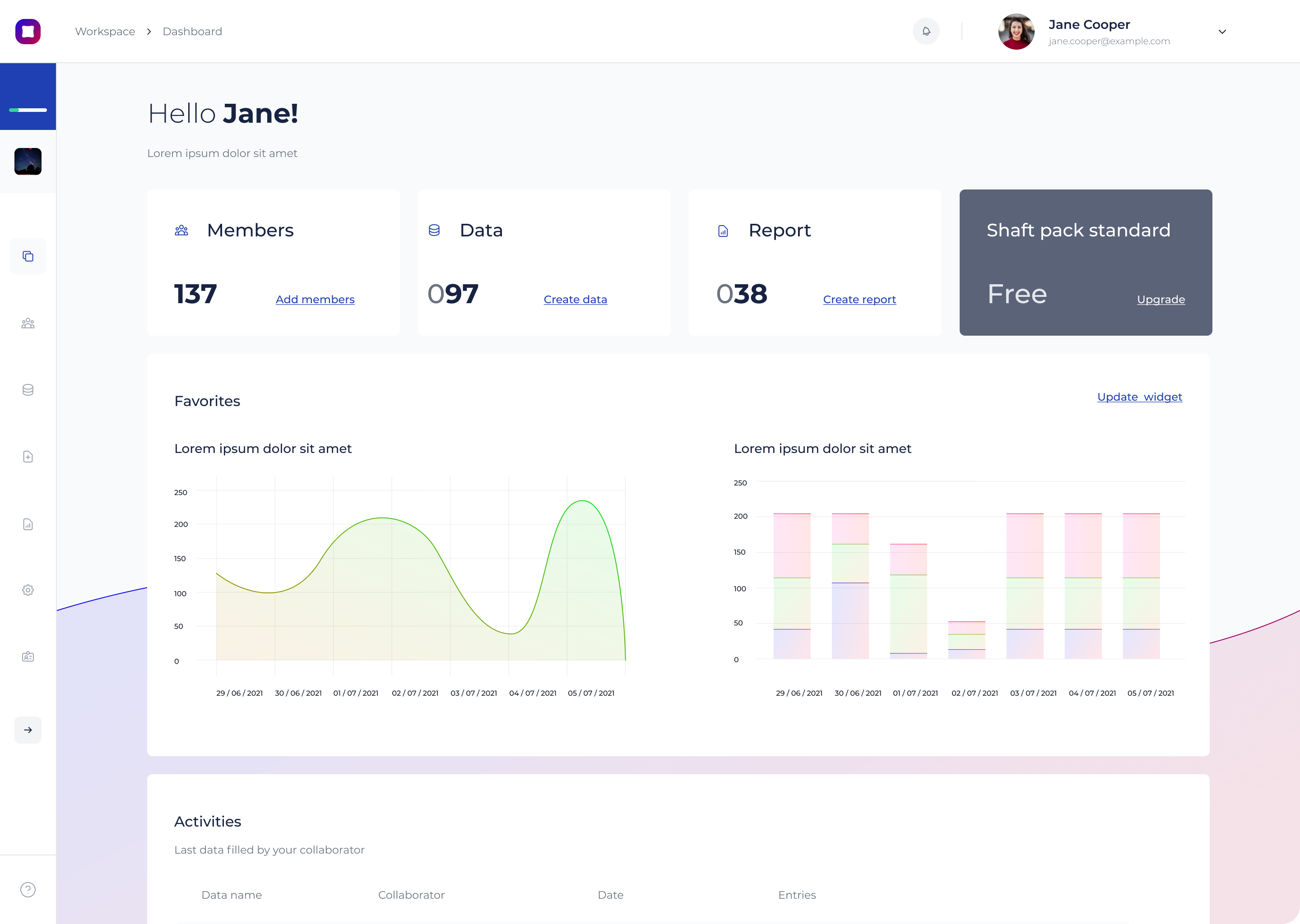Image resolution: width=1300 pixels, height=924 pixels.
Task: Open the settings gear in sidebar
Action: coord(28,590)
